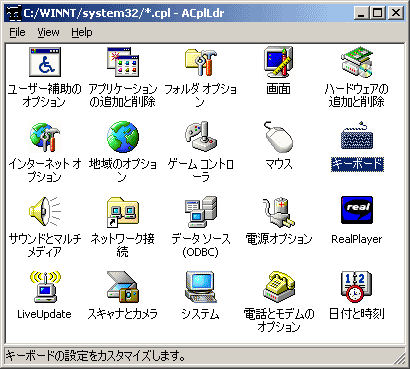This screenshot has width=410, height=369.
Task: Click the 日付と時刻 label text
Action: (x=357, y=314)
